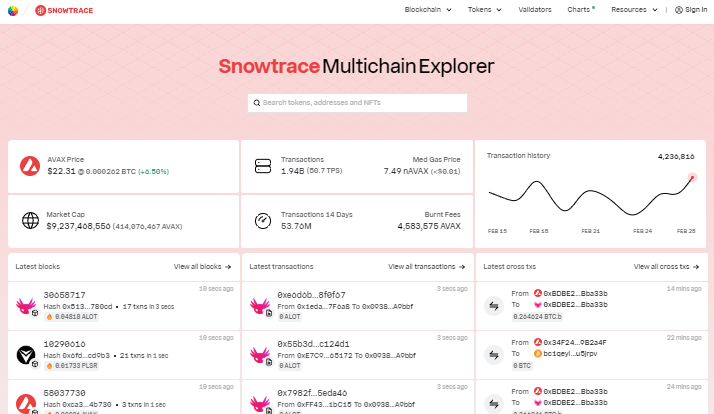Open block hash 0x6fd...cd9b3
714x414 pixels.
(86, 355)
